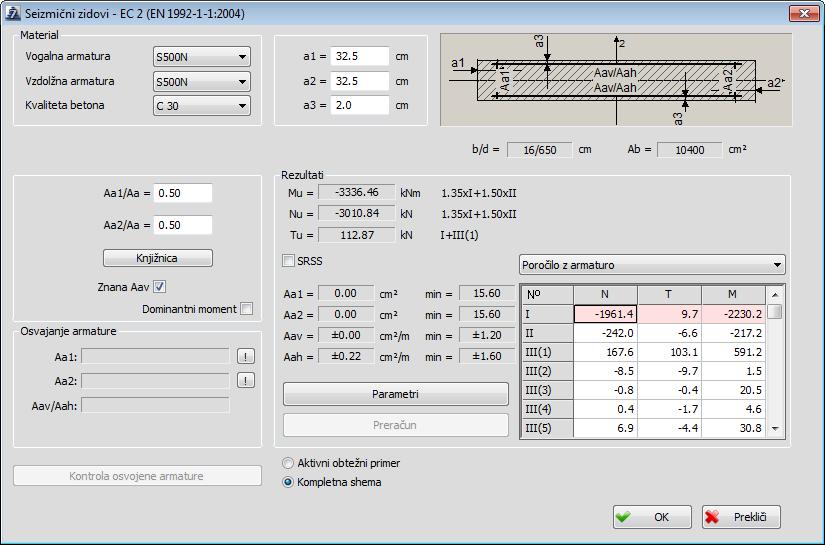Click the table scrollbar up arrow
825x545 pixels.
point(774,294)
